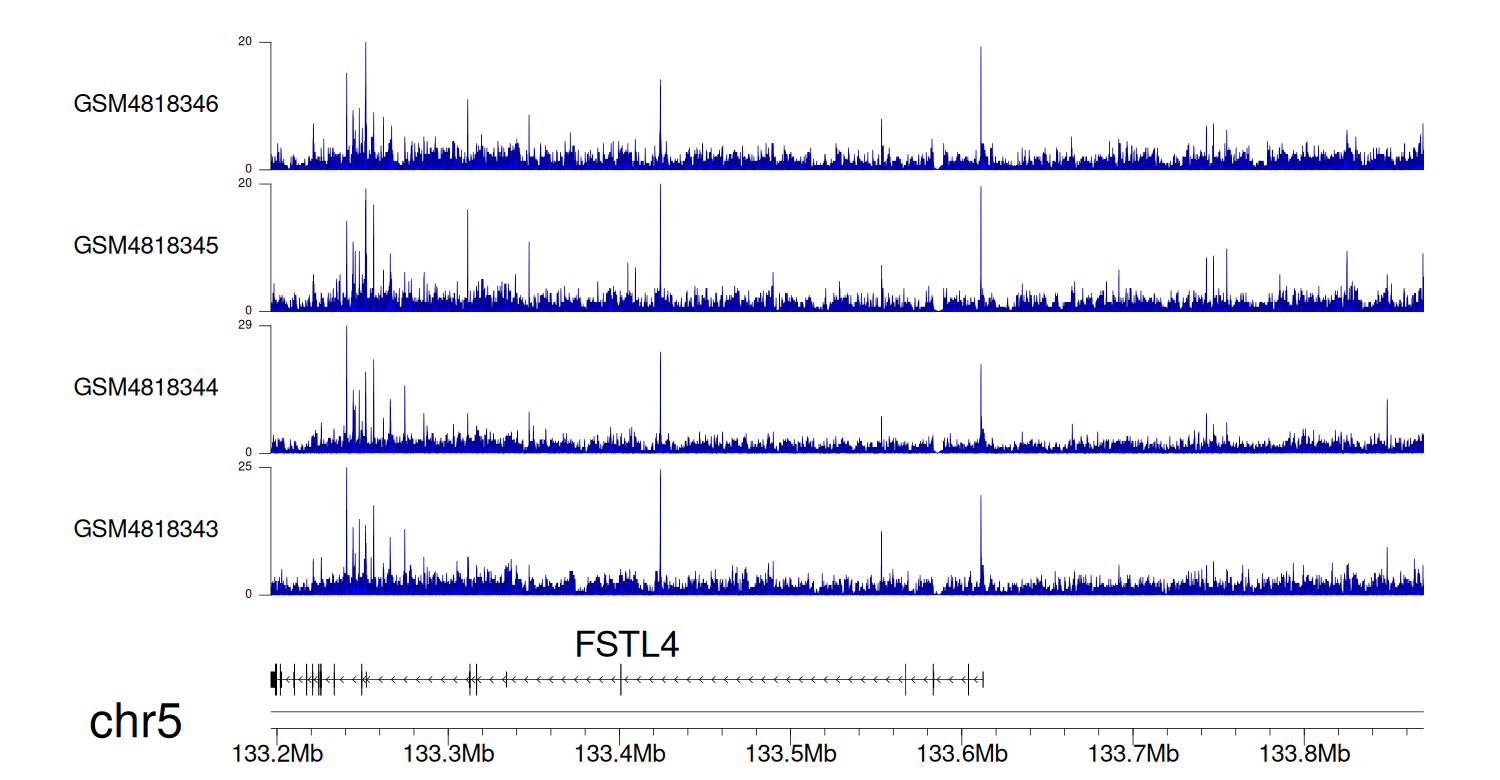Click the GSM4818344 track name
The height and width of the screenshot is (780, 1500).
tap(146, 387)
